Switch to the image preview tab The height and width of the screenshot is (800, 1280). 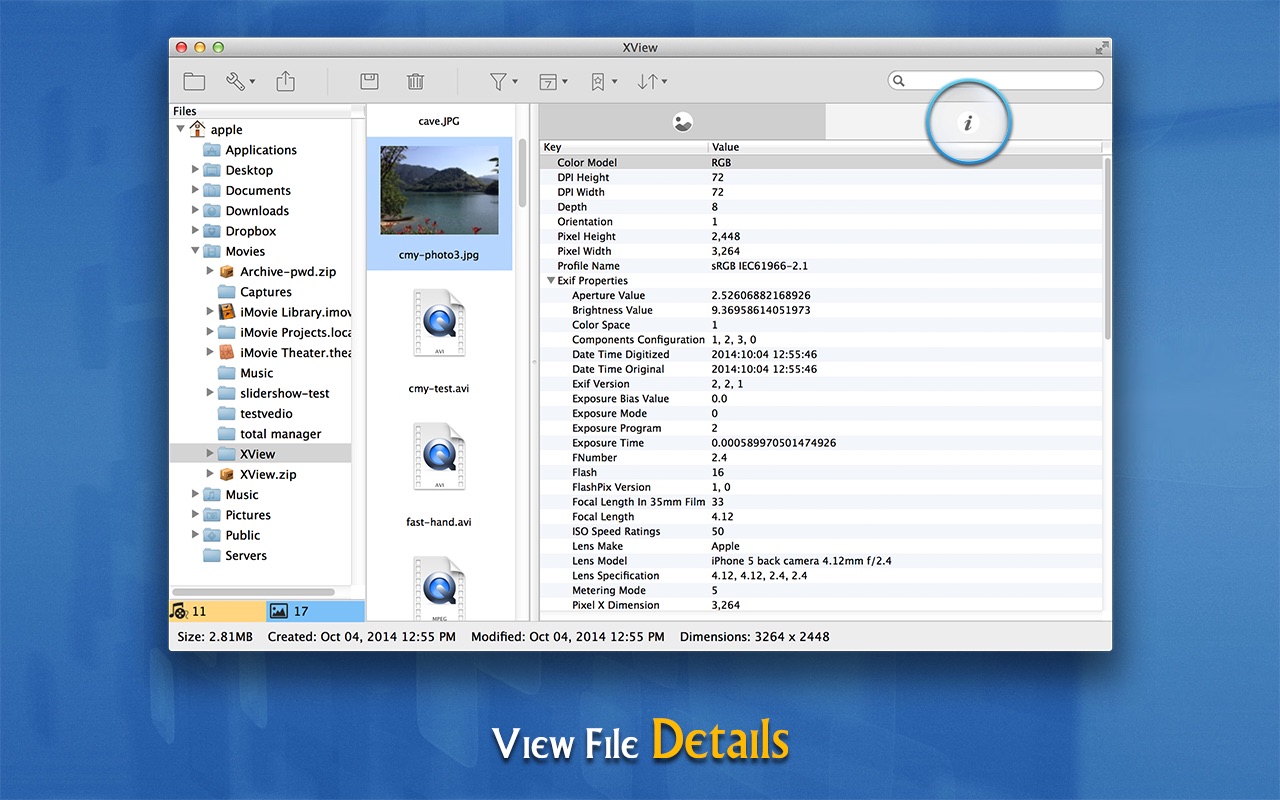[x=683, y=122]
